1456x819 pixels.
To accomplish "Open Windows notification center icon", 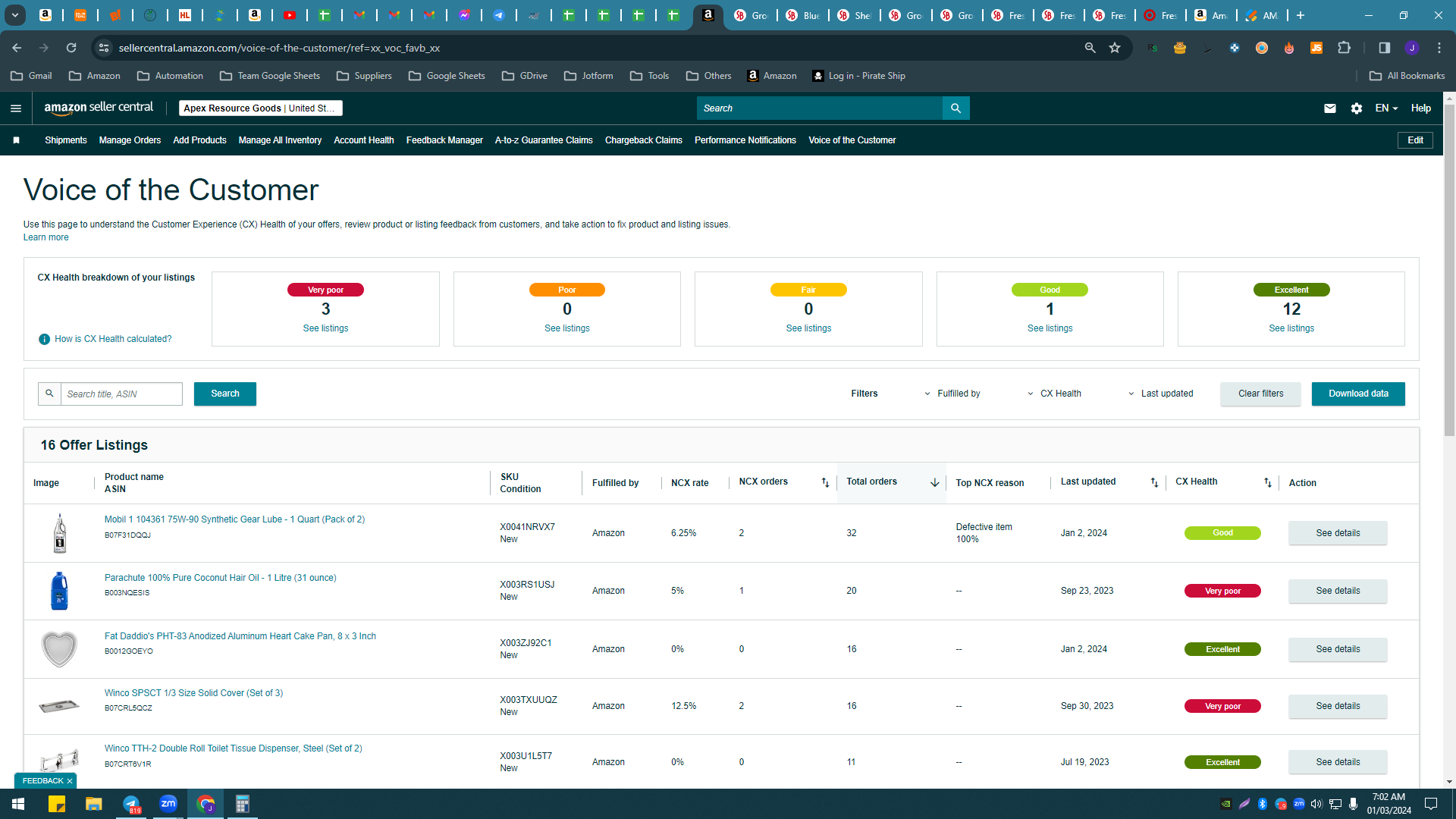I will tap(1431, 804).
